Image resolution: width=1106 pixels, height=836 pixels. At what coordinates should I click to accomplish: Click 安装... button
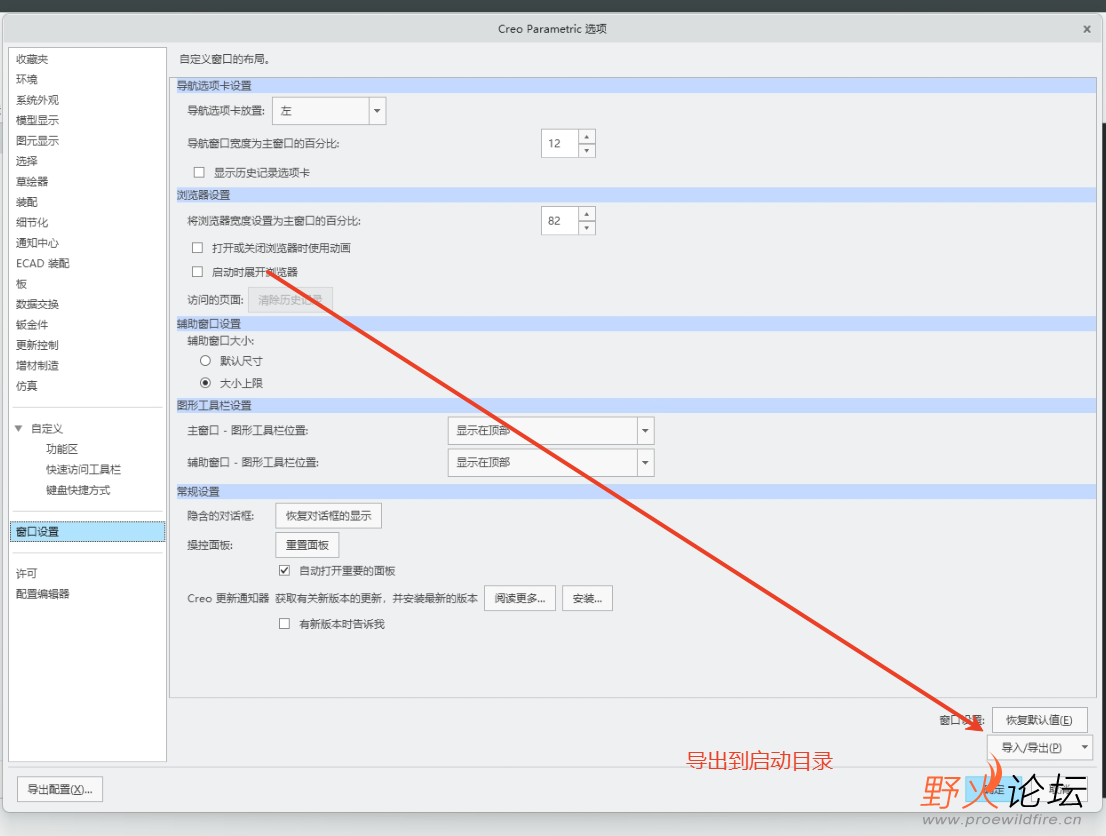[x=587, y=598]
